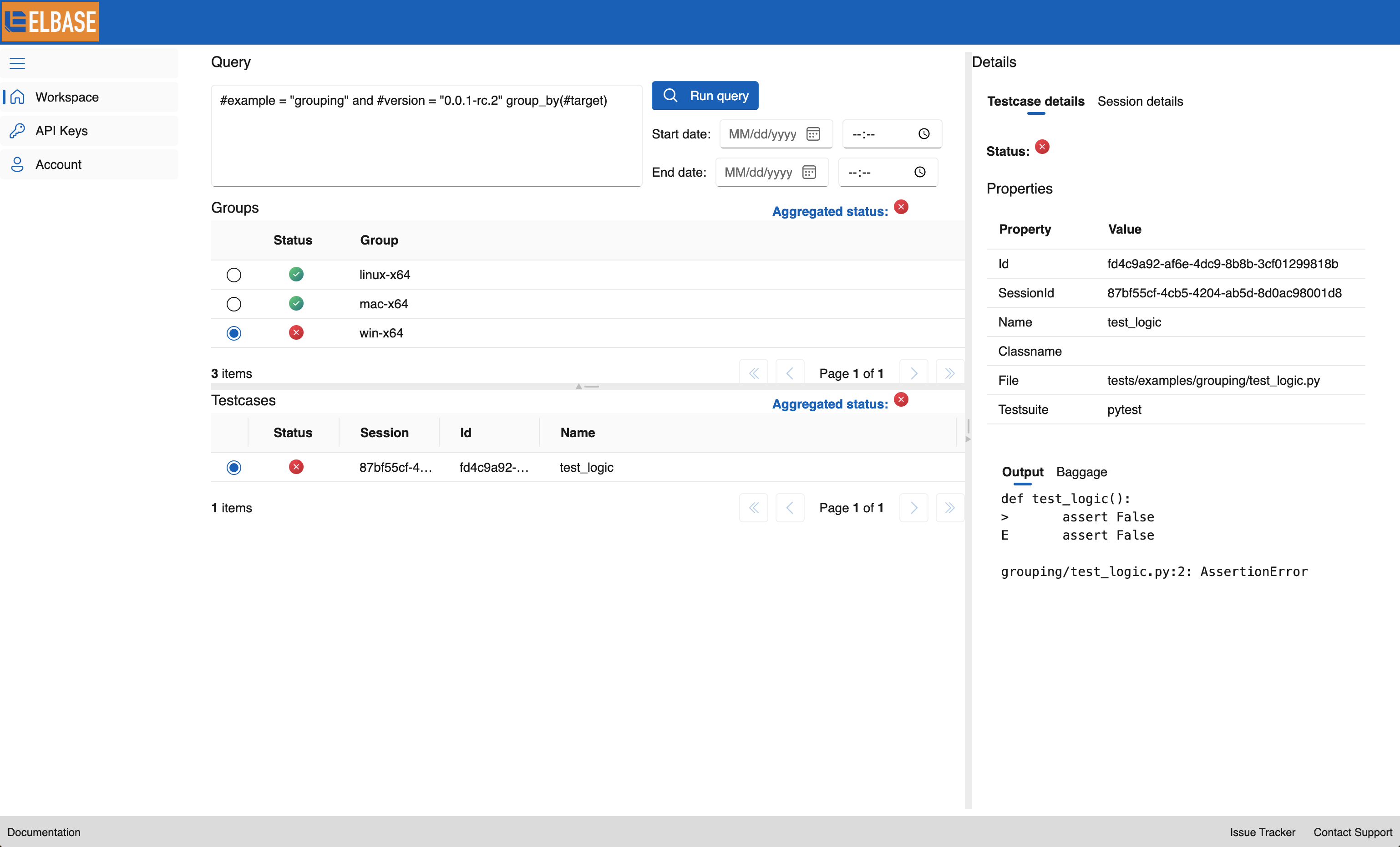
Task: Sort Testcases by Name column header
Action: coord(577,433)
